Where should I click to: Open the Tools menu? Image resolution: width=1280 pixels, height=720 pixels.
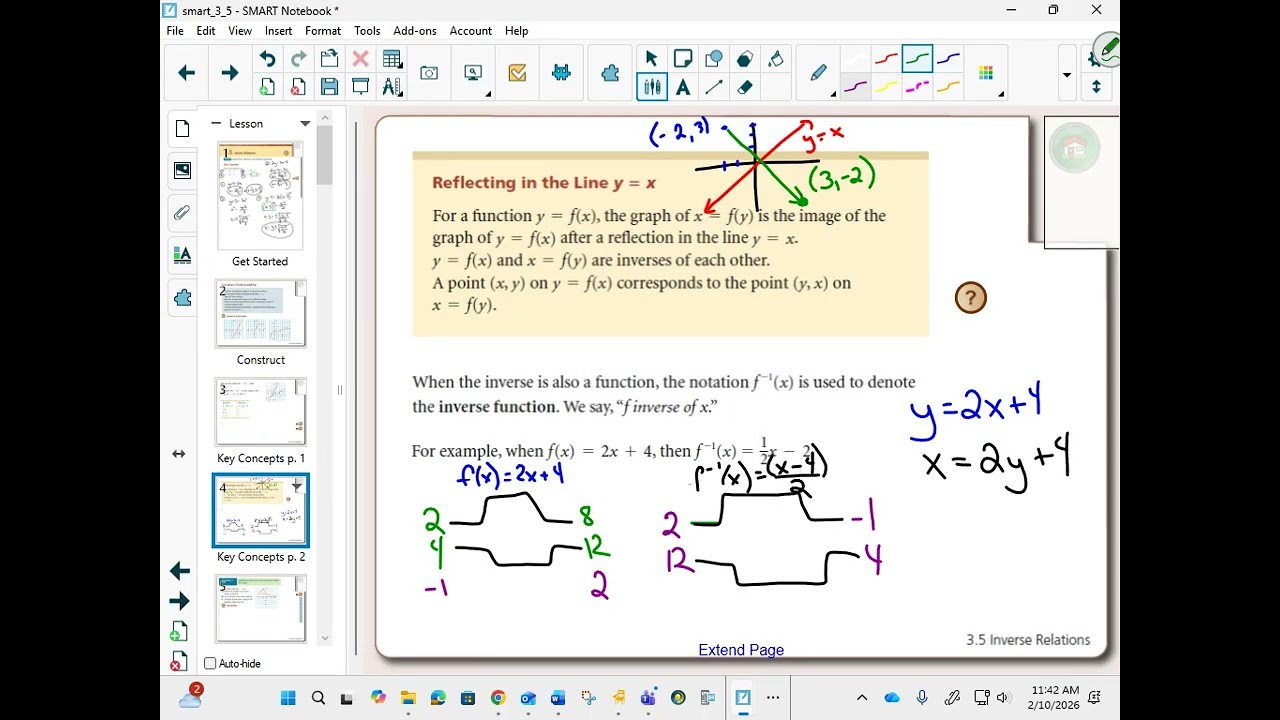pos(367,31)
